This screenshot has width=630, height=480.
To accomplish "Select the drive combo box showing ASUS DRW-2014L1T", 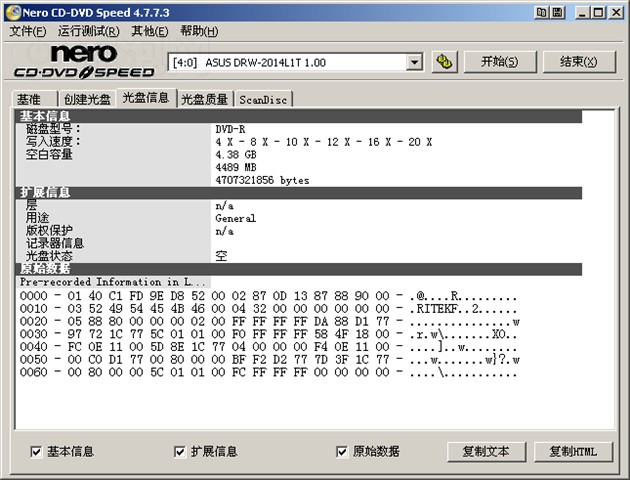I will [295, 63].
